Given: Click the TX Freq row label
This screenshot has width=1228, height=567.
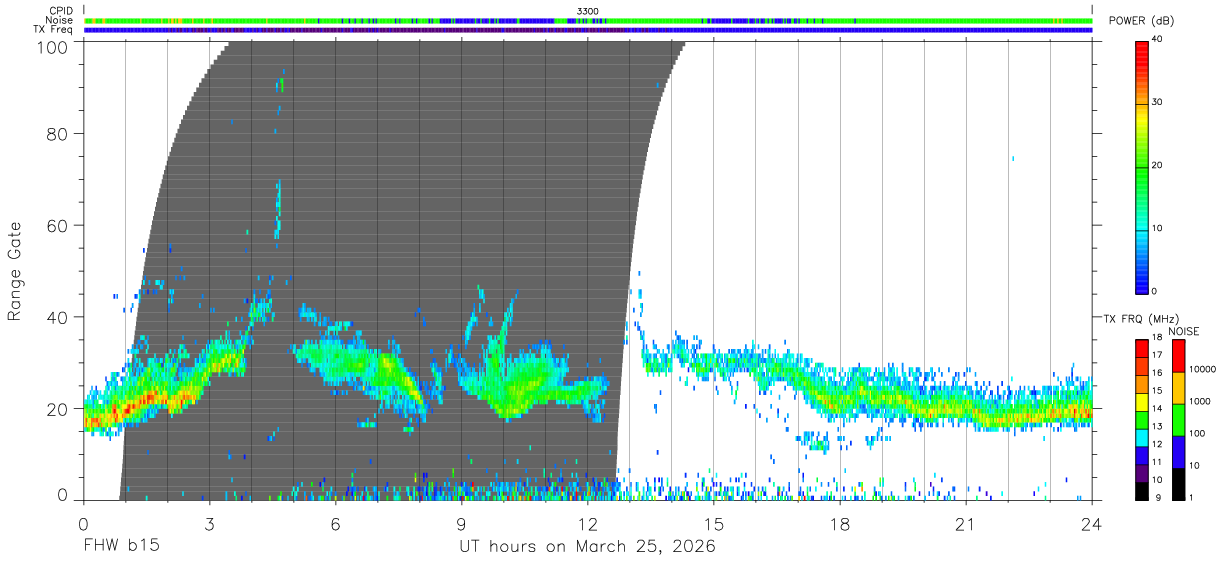Looking at the screenshot, I should (x=54, y=30).
